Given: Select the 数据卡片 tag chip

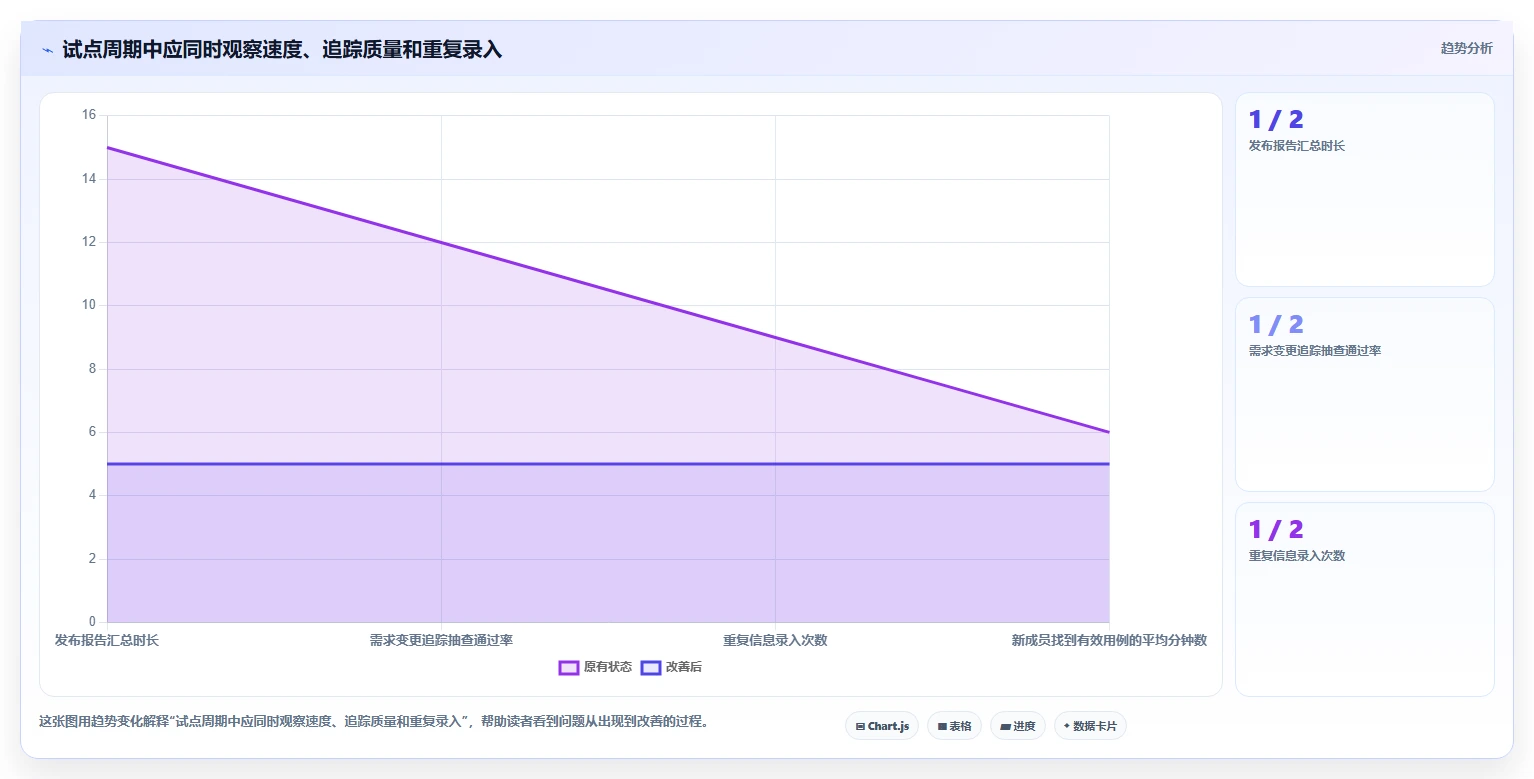Looking at the screenshot, I should 1090,726.
